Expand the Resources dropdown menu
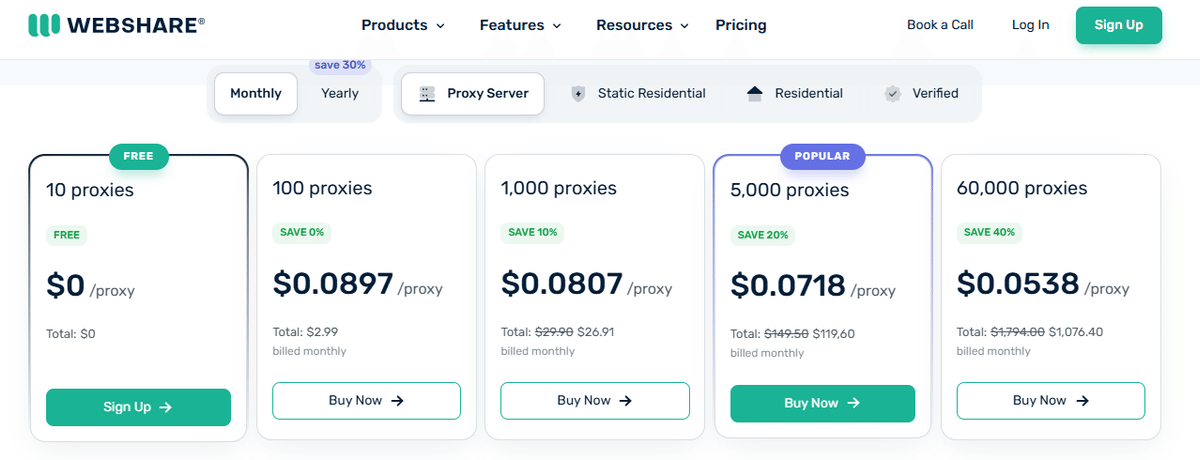The width and height of the screenshot is (1200, 460). pos(642,25)
